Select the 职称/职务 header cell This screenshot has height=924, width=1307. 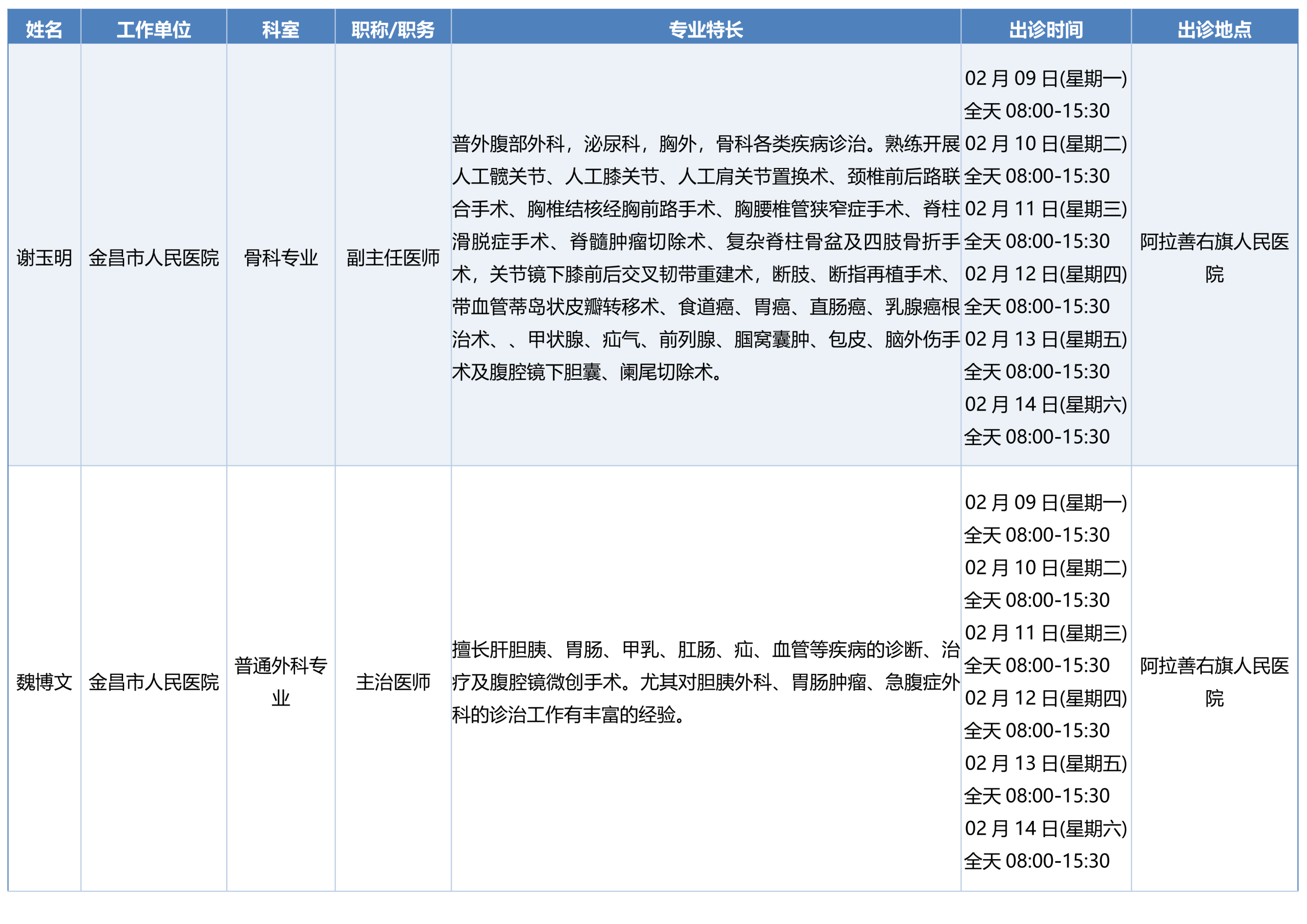pyautogui.click(x=393, y=29)
